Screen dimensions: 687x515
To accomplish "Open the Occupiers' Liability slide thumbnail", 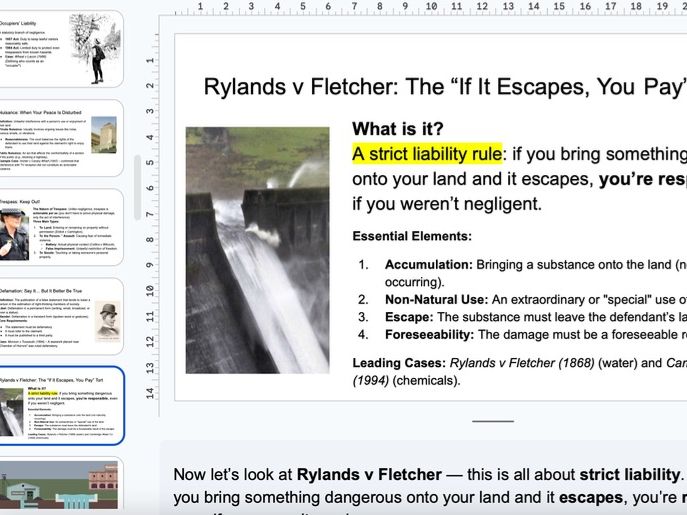I will click(60, 49).
